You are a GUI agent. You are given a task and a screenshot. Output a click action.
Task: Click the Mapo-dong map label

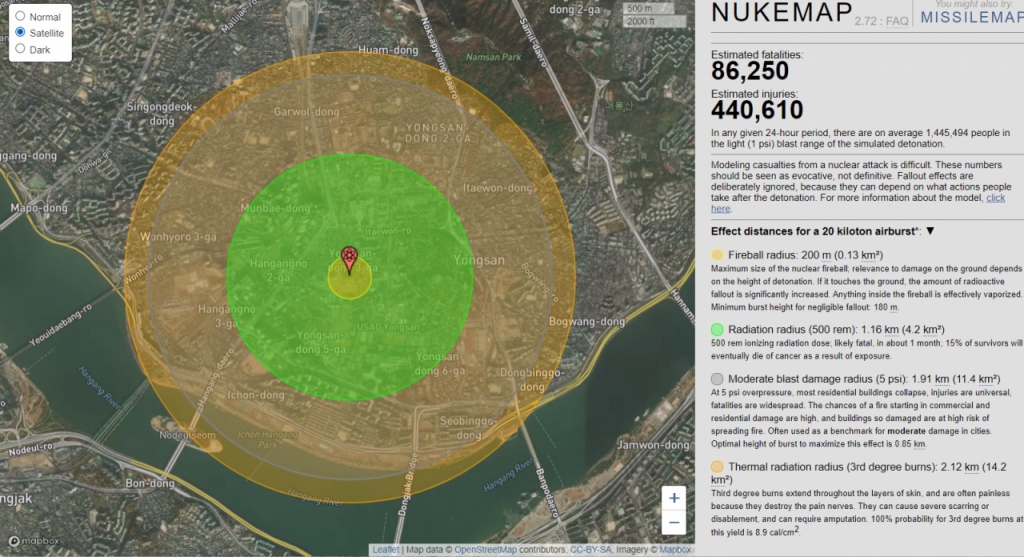(x=39, y=208)
